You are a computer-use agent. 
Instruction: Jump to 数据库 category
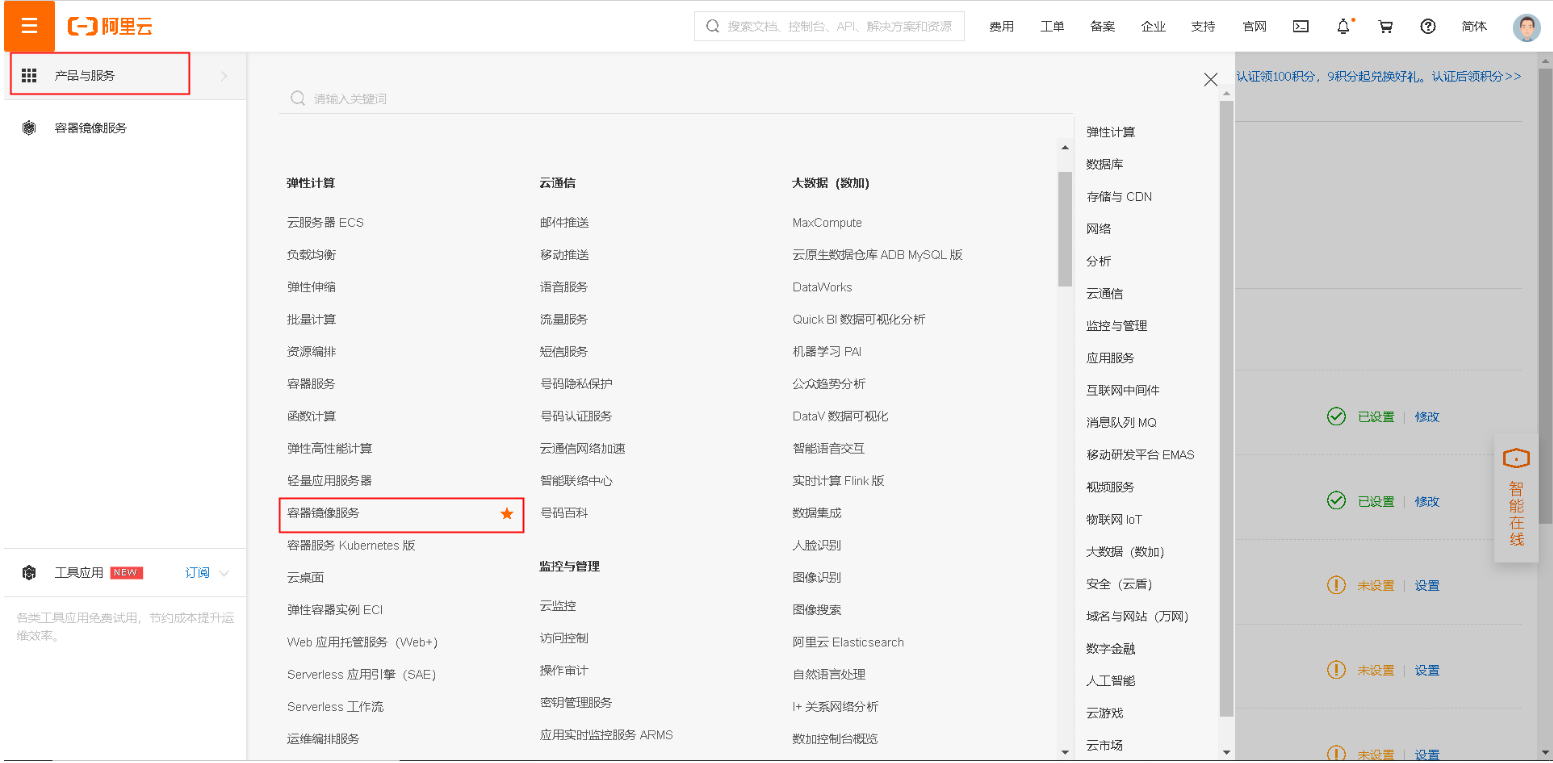[x=1105, y=164]
